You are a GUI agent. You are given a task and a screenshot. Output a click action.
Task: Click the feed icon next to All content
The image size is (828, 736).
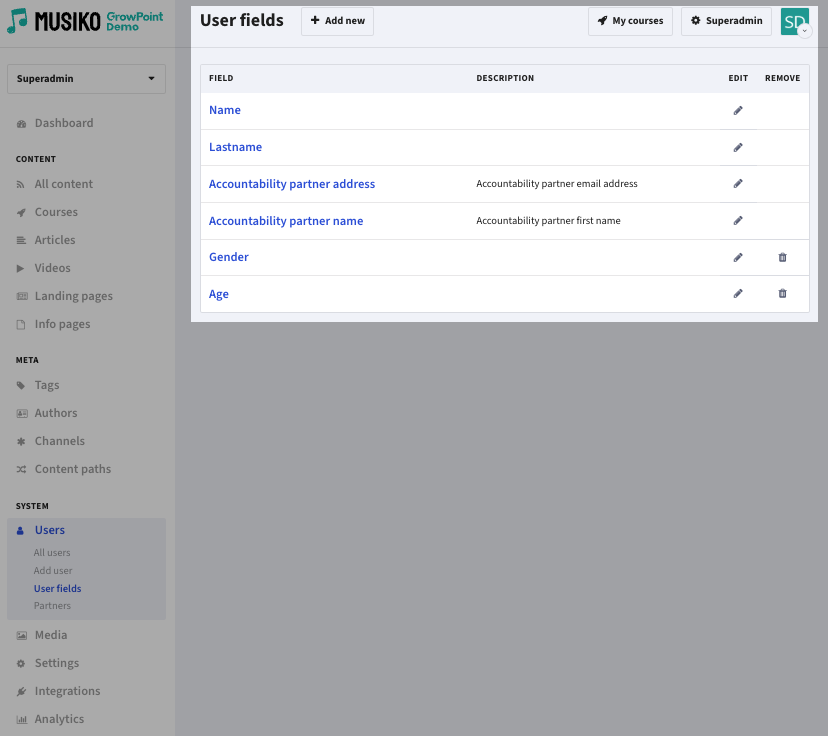click(x=21, y=184)
